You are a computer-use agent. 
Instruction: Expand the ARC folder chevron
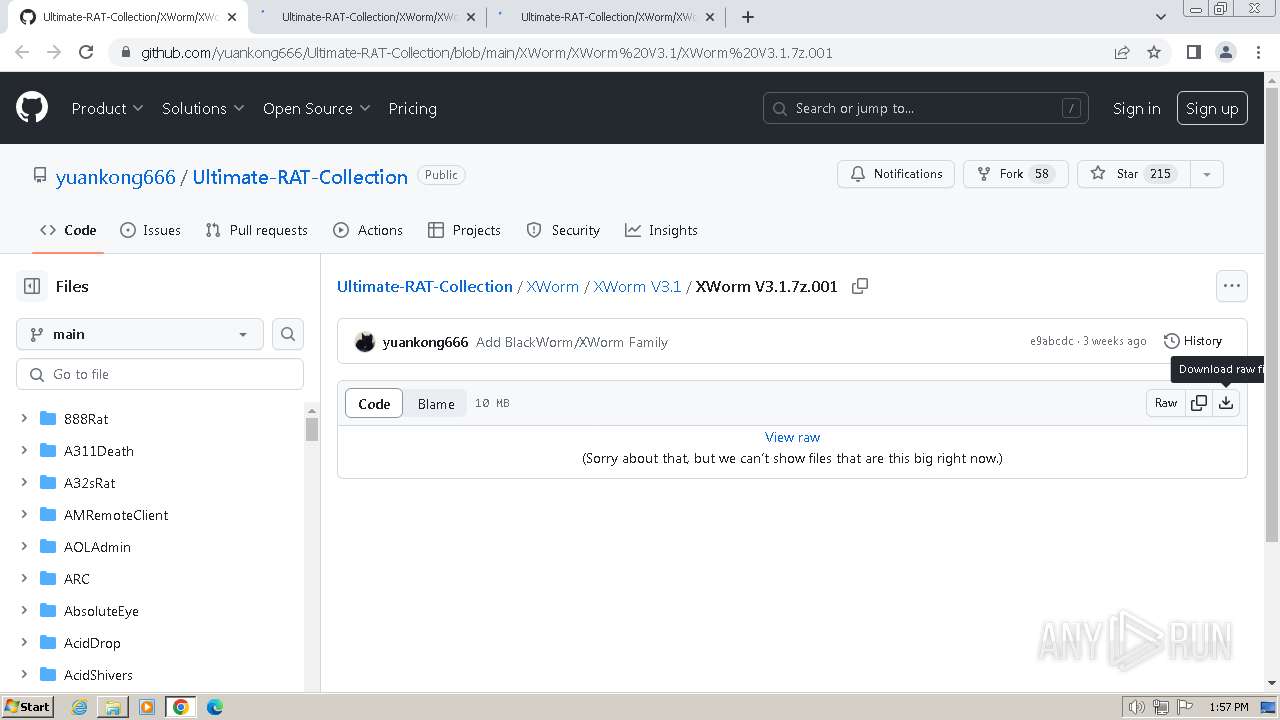click(x=24, y=579)
